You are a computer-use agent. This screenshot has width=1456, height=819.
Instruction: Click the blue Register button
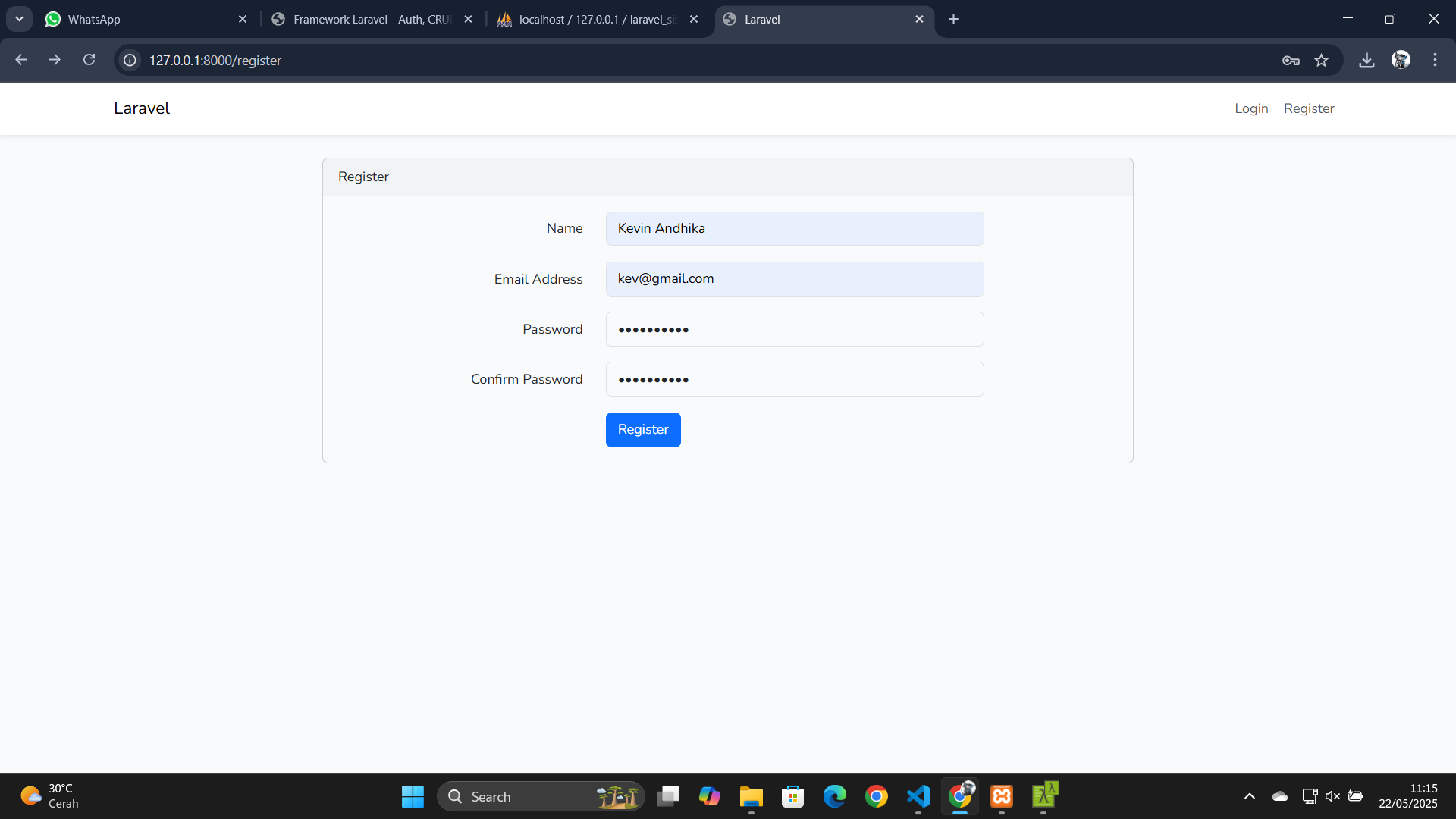(642, 430)
